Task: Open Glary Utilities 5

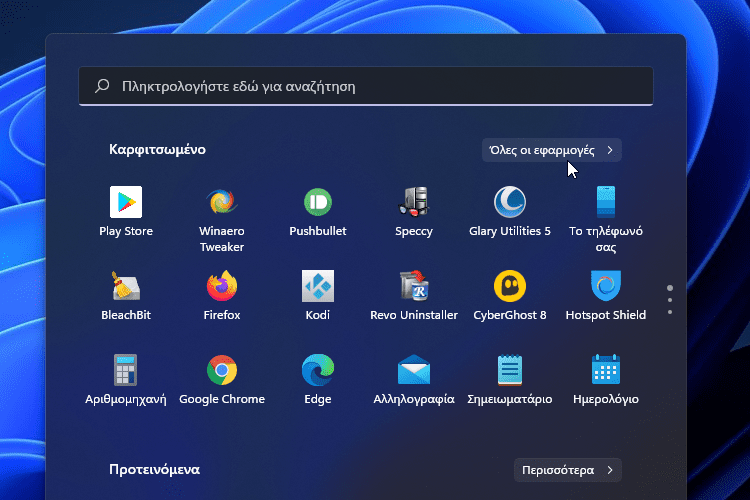Action: (510, 203)
